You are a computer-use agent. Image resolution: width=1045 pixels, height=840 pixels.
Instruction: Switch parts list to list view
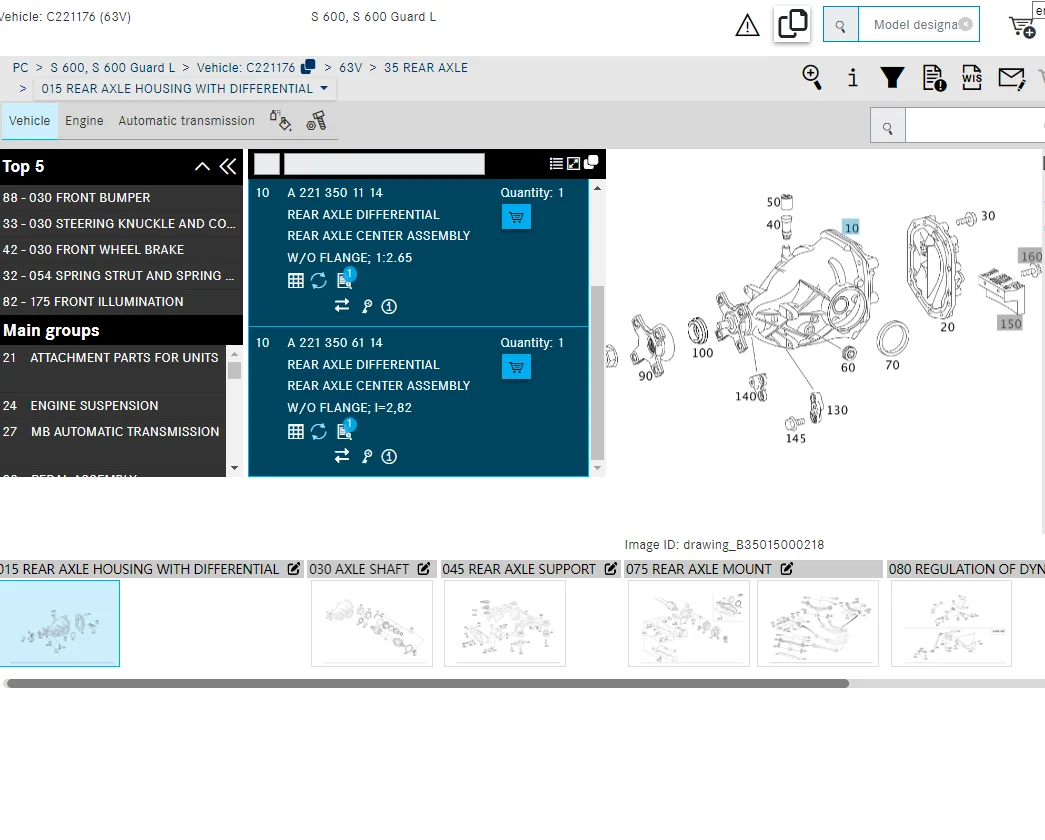556,163
